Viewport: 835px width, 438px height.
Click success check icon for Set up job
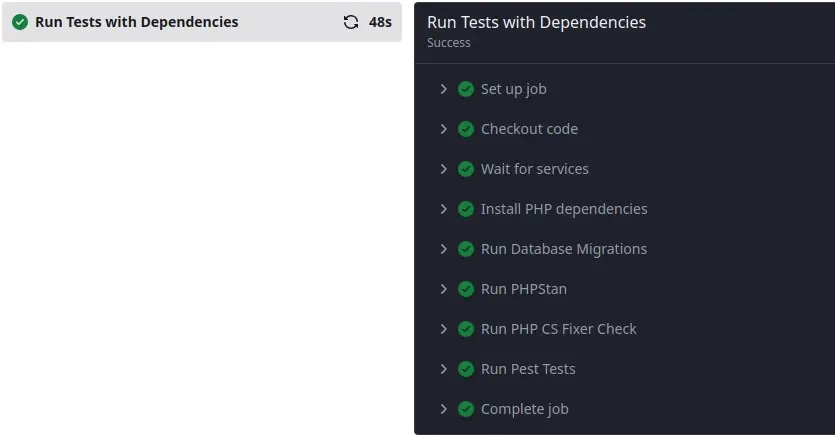tap(466, 89)
